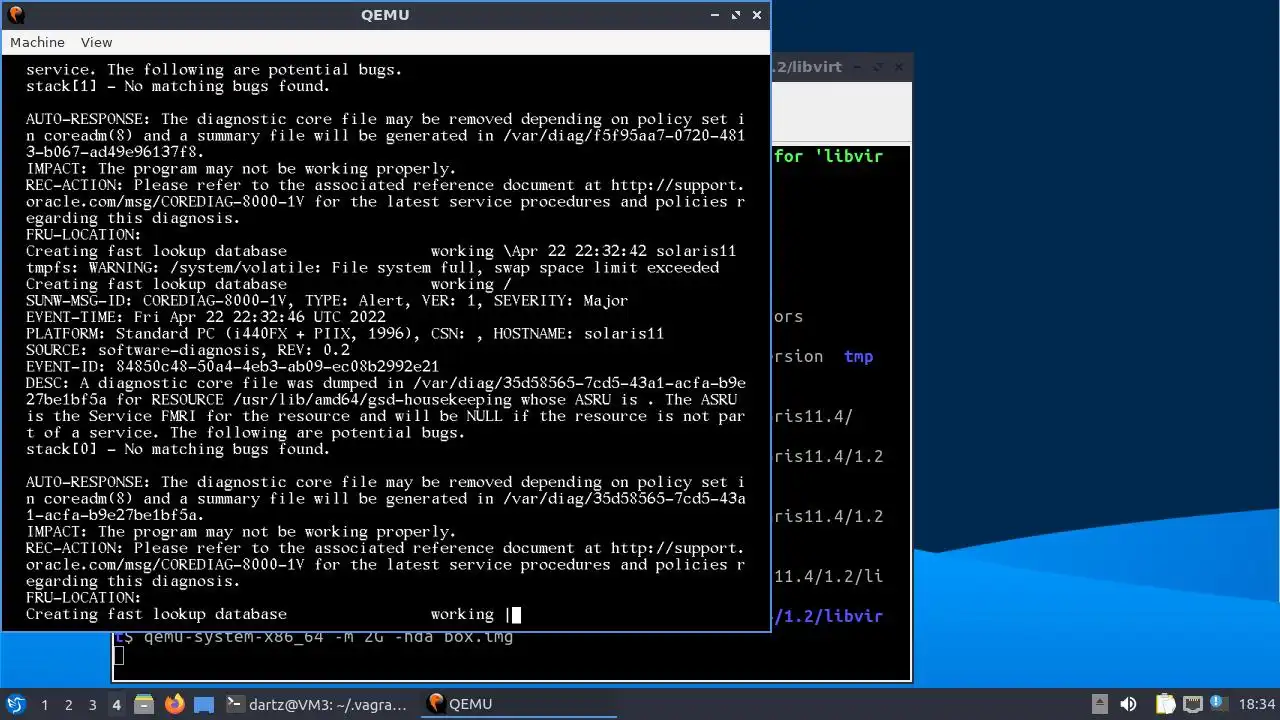Switch to desktop 3
This screenshot has height=720, width=1280.
[x=92, y=704]
